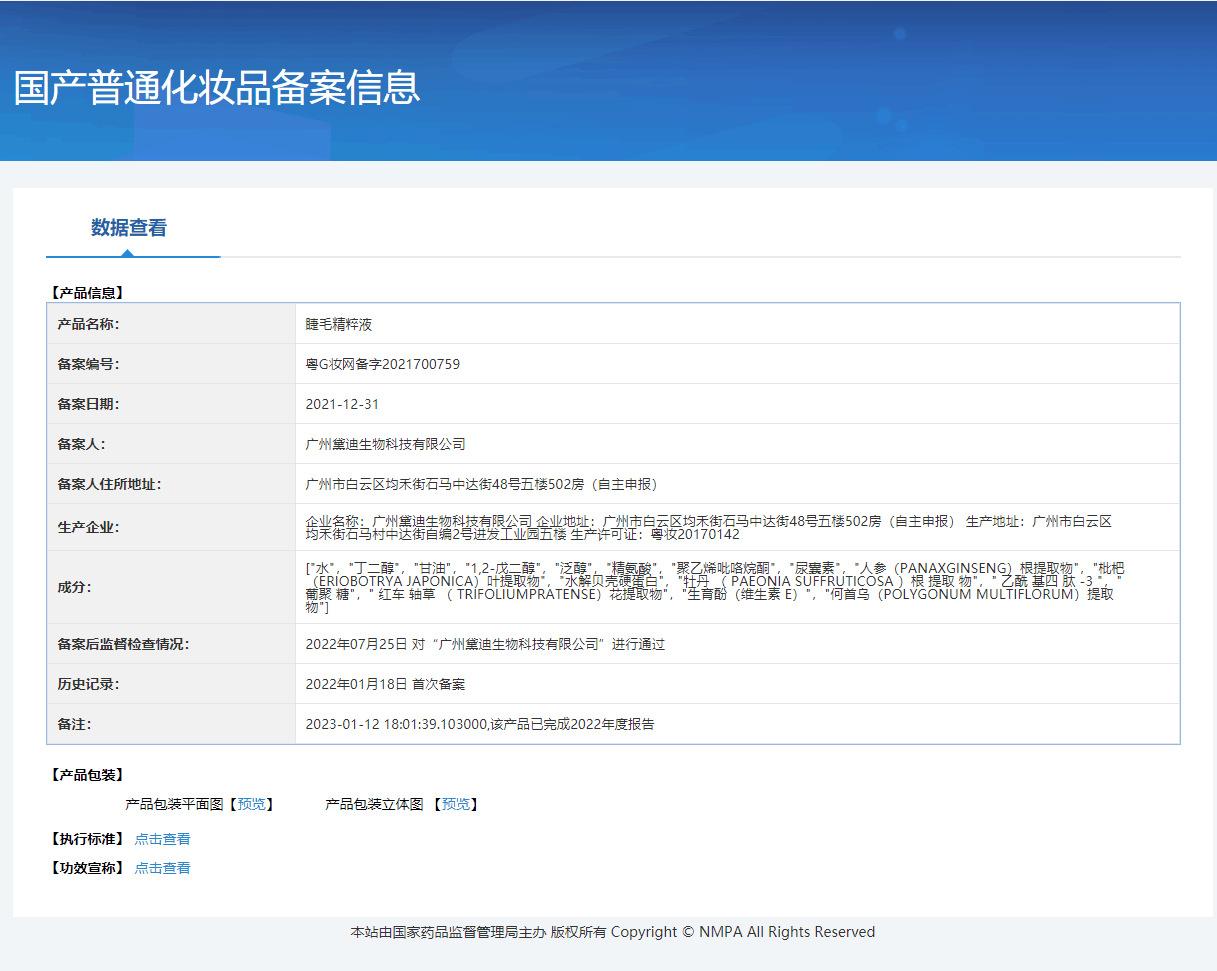The height and width of the screenshot is (971, 1217).
Task: Click the 备案人 company name value
Action: tap(386, 444)
